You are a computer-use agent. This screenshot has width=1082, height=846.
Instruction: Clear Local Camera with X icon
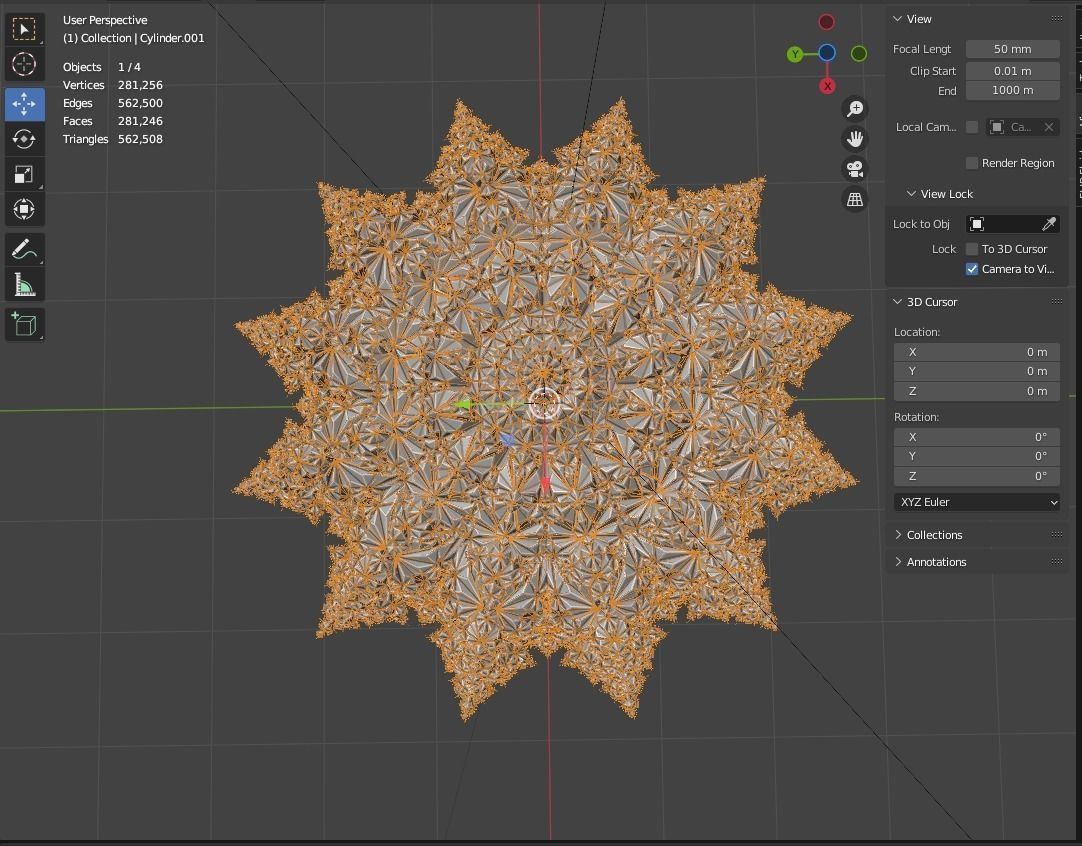click(1049, 127)
